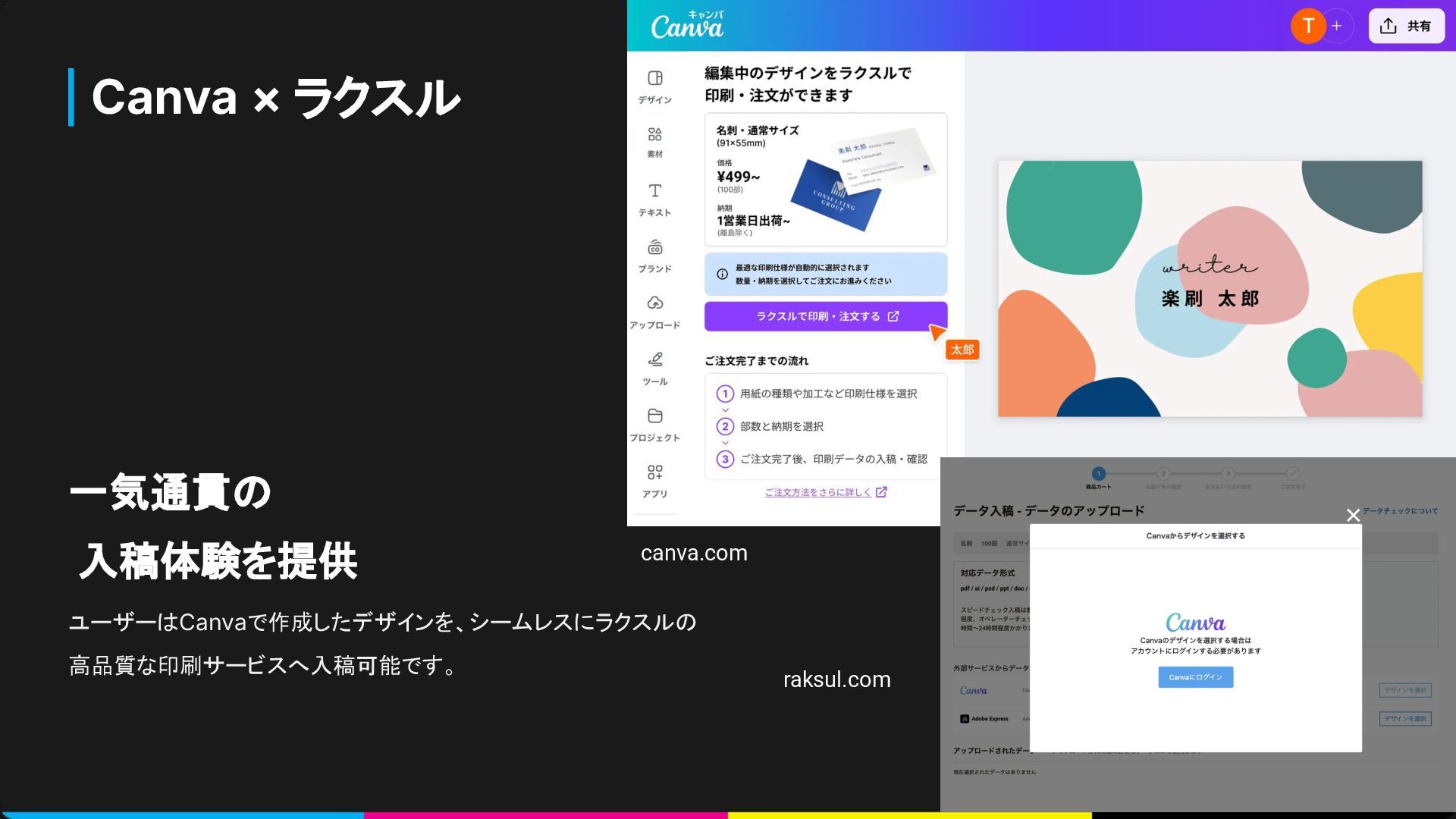This screenshot has height=819, width=1456.
Task: Click the business card design canvas
Action: (1210, 288)
